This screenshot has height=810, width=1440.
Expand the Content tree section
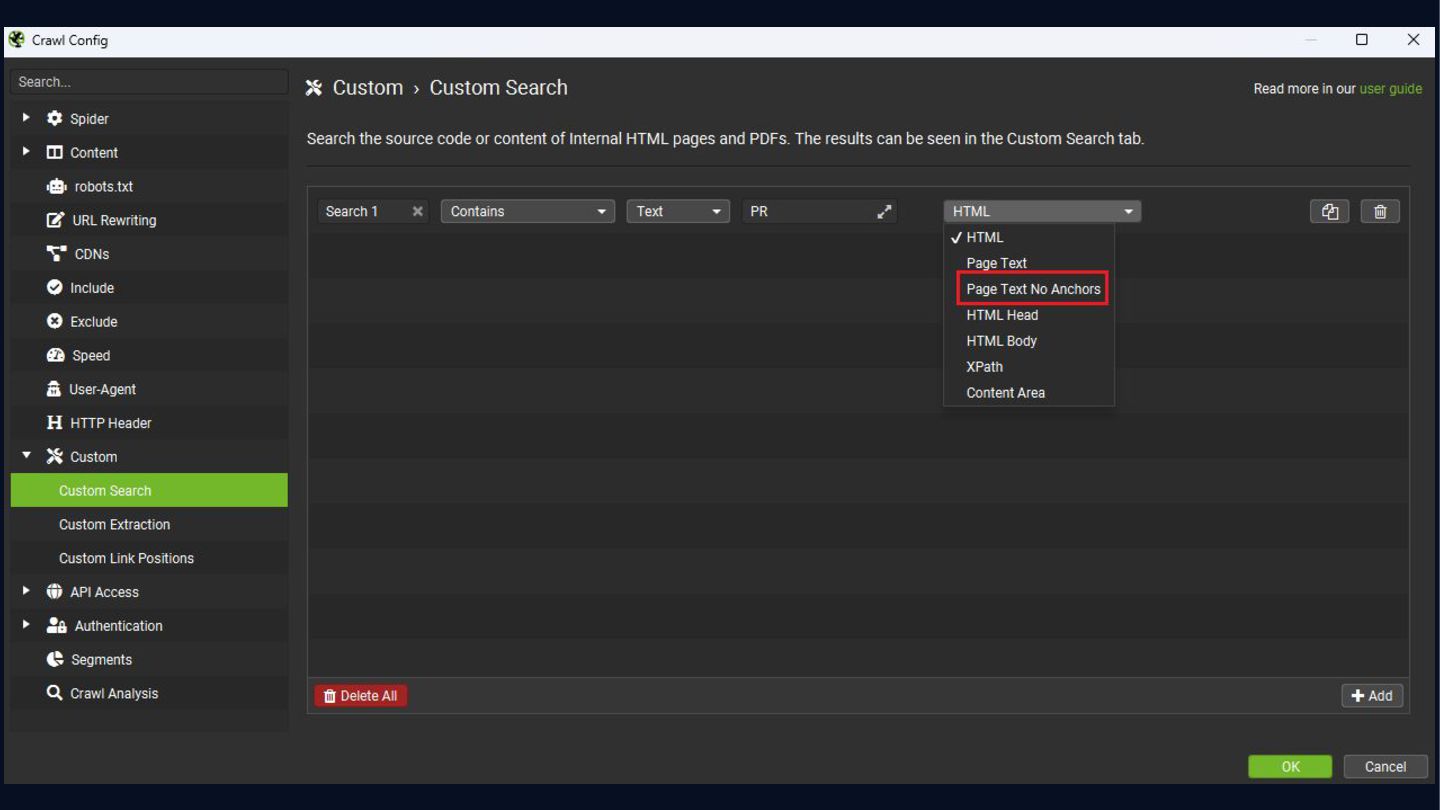tap(26, 152)
